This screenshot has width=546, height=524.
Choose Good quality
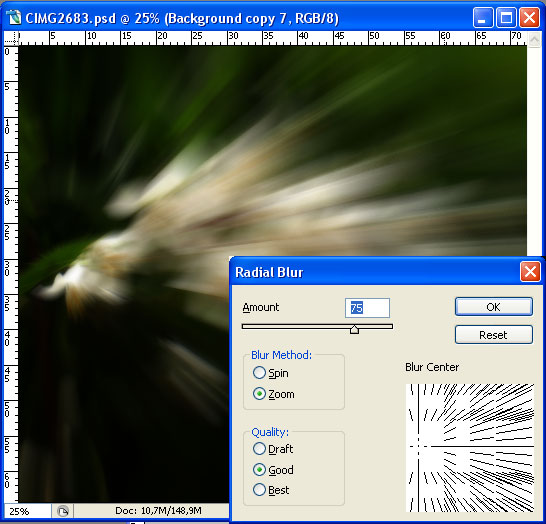(x=273, y=470)
